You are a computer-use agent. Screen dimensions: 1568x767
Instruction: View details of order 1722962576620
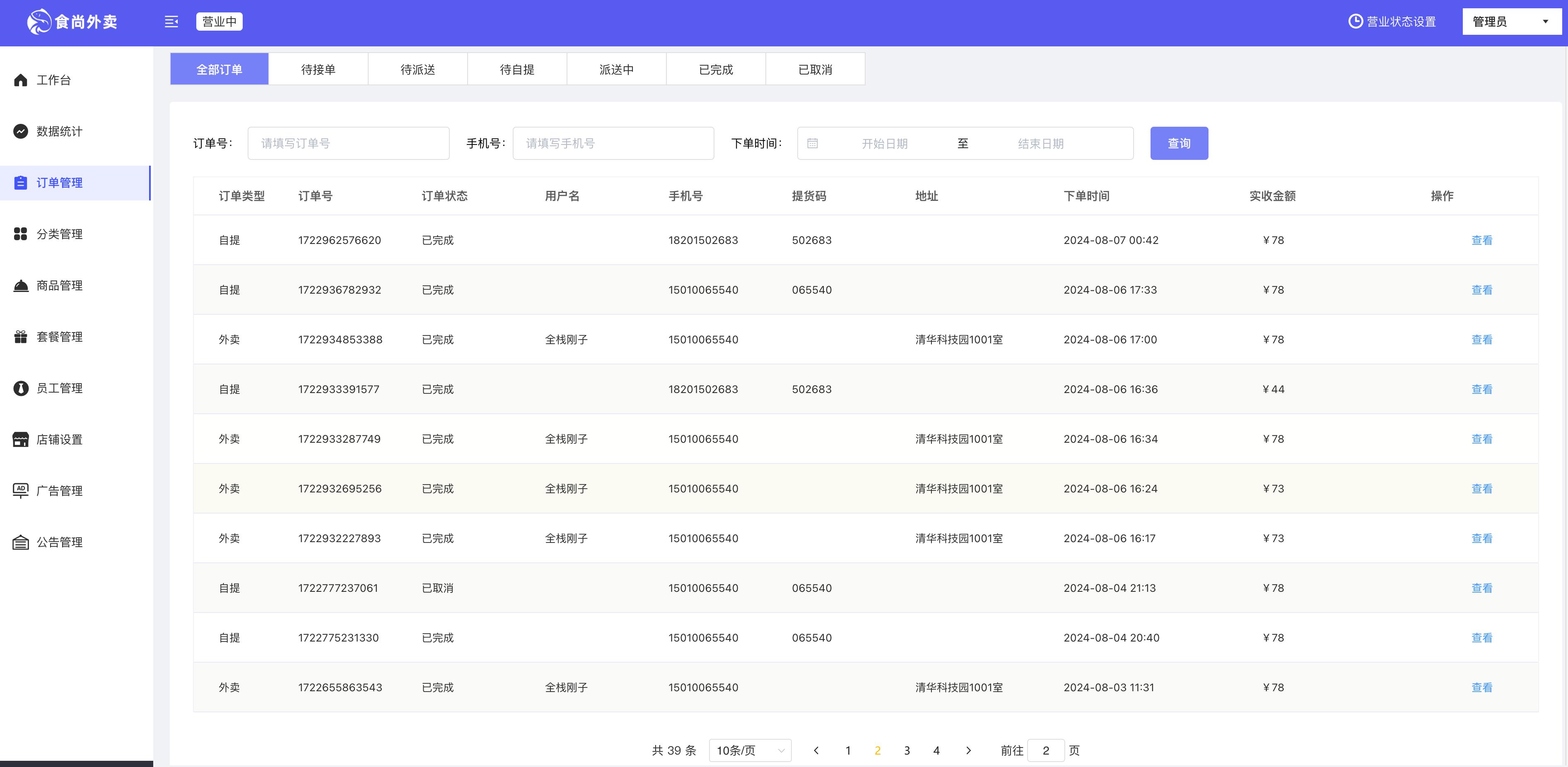tap(1482, 240)
